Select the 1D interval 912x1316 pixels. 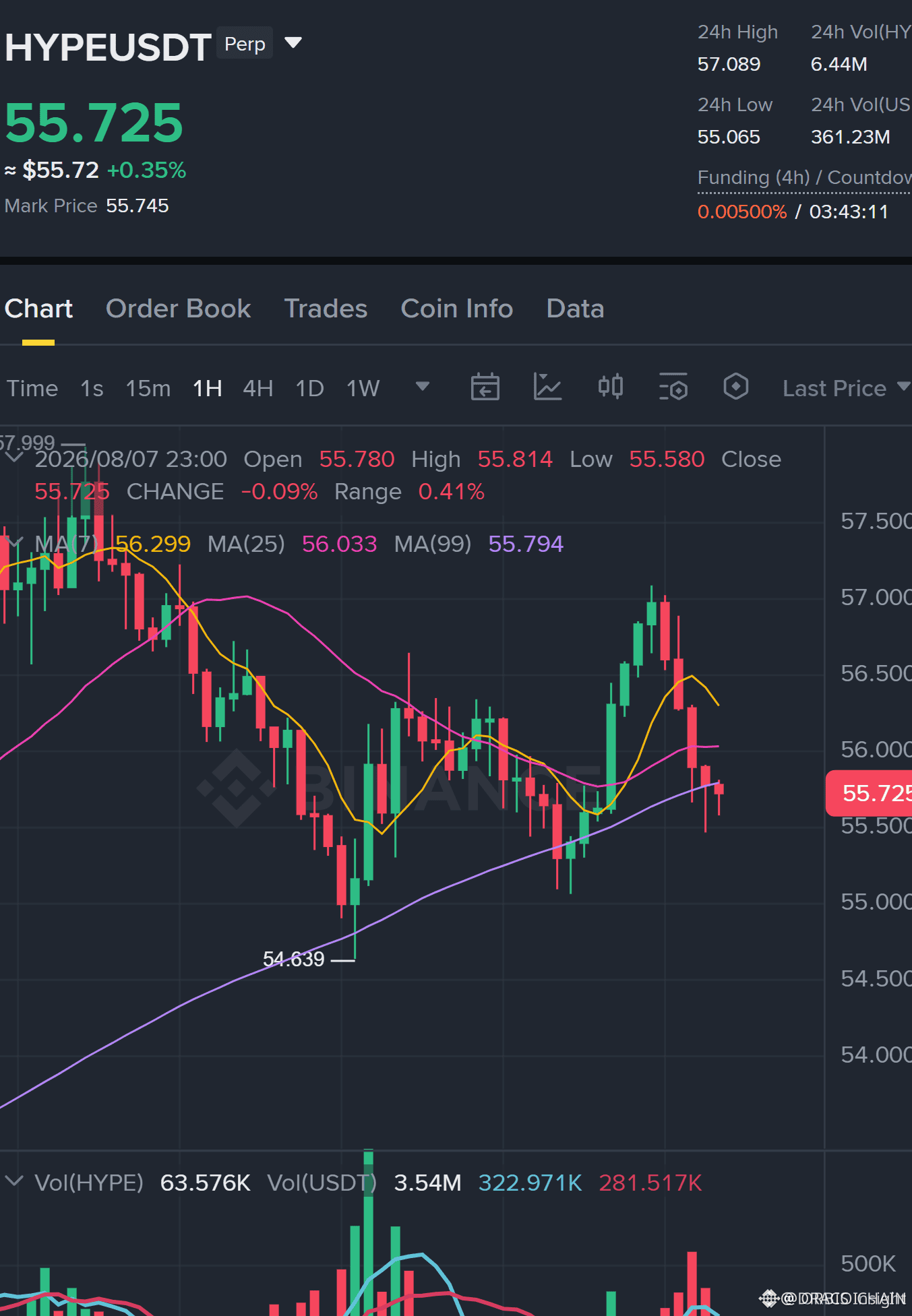[x=310, y=388]
